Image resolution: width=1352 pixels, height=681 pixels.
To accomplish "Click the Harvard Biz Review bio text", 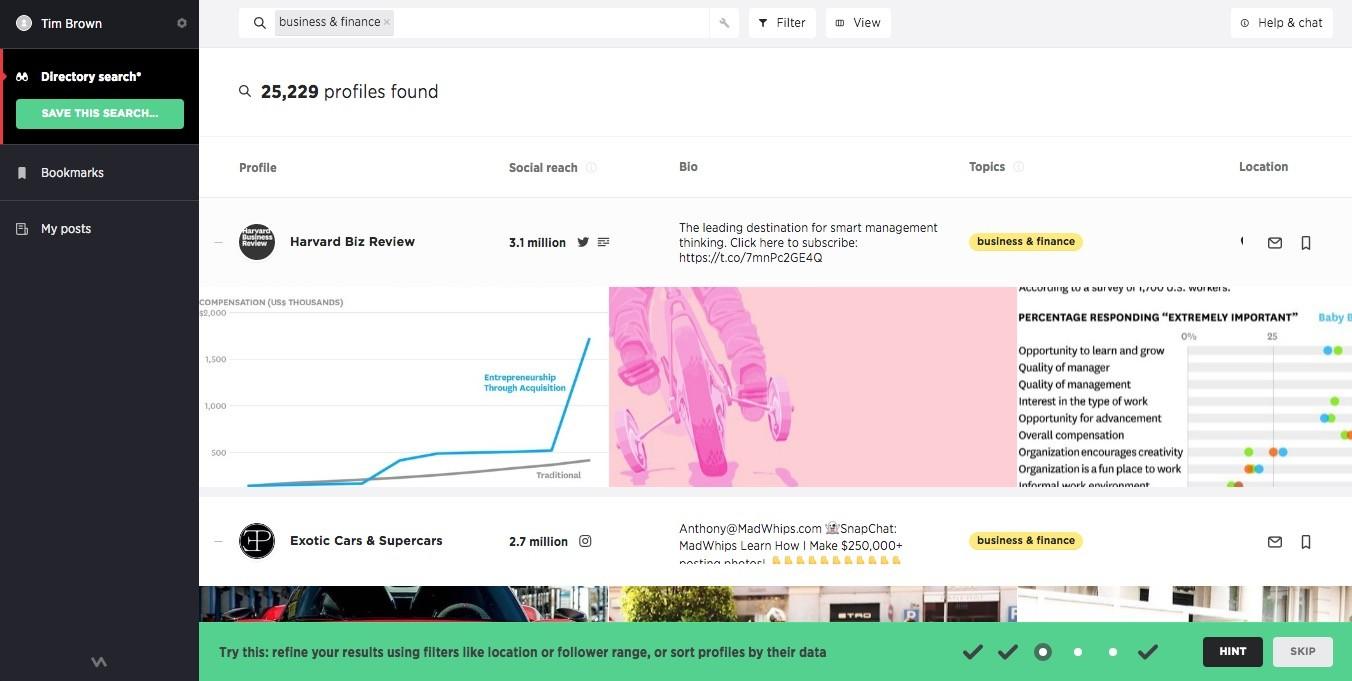I will tap(808, 243).
